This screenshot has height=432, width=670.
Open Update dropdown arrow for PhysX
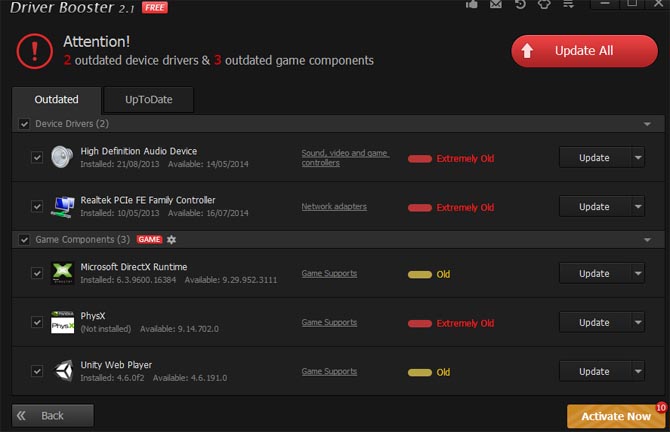pos(638,323)
